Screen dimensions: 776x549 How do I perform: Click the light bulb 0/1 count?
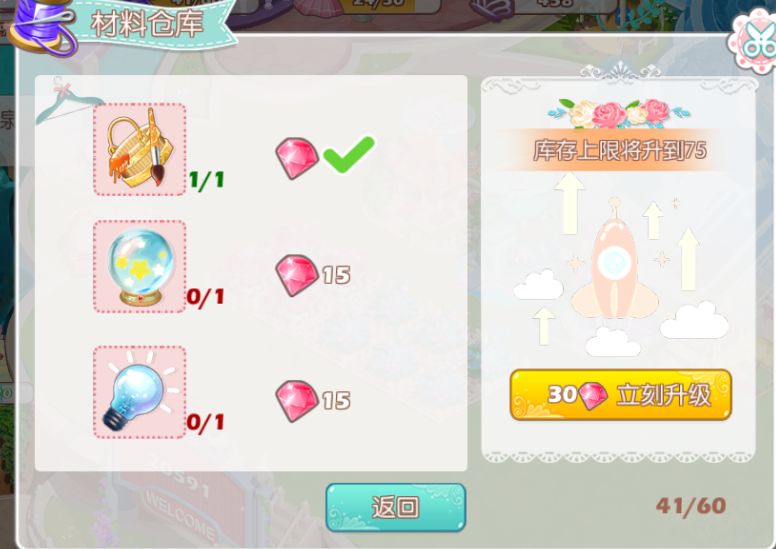[x=205, y=423]
